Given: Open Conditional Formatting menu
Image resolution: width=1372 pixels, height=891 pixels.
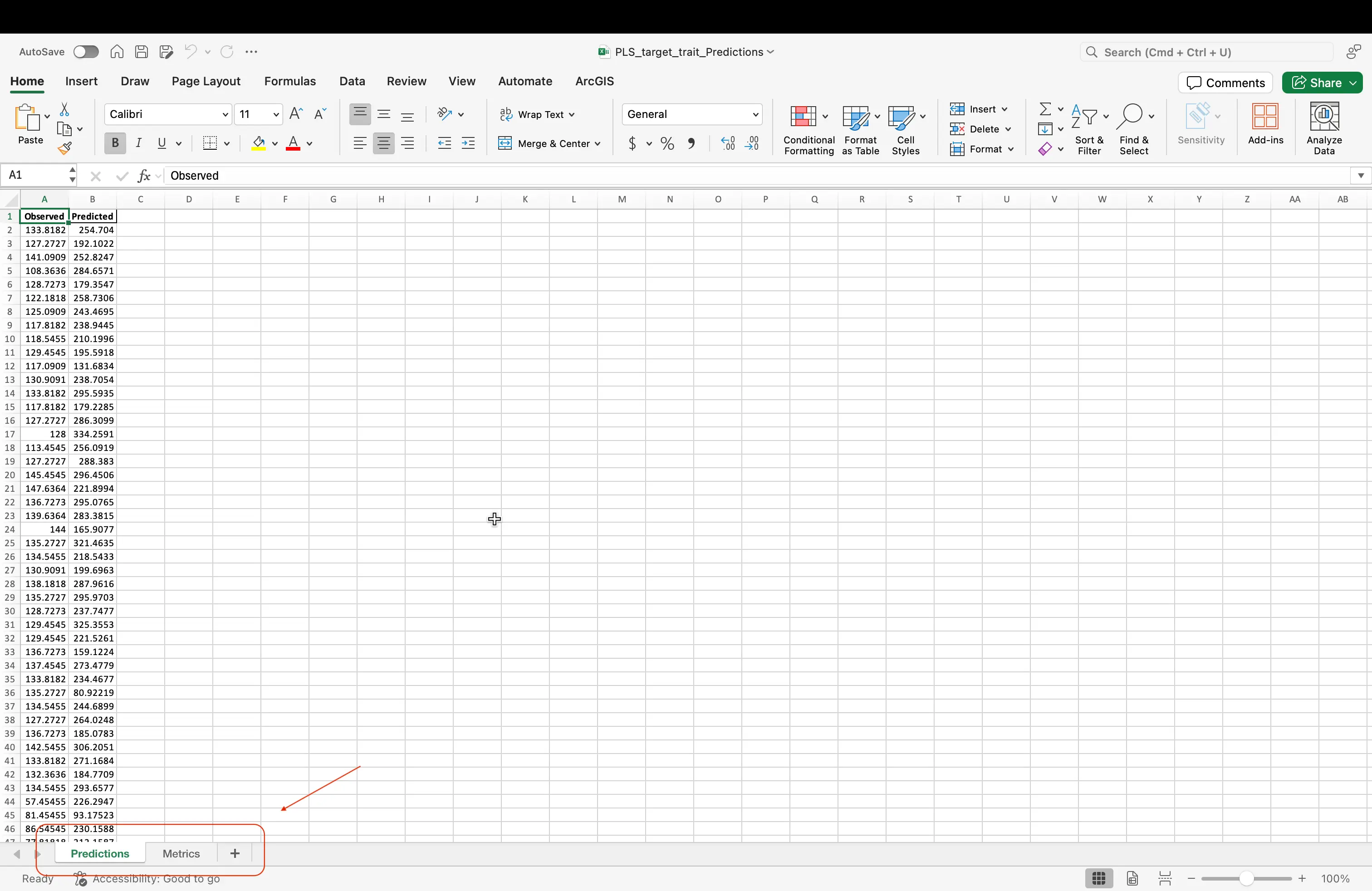Looking at the screenshot, I should point(809,130).
